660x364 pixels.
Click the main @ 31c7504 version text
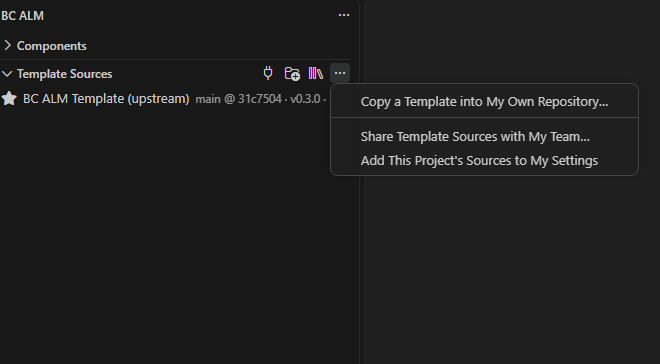click(x=239, y=99)
